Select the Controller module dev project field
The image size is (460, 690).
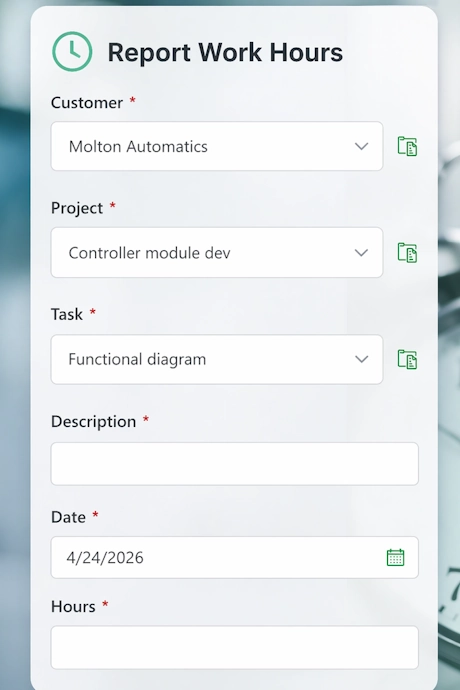pyautogui.click(x=217, y=253)
